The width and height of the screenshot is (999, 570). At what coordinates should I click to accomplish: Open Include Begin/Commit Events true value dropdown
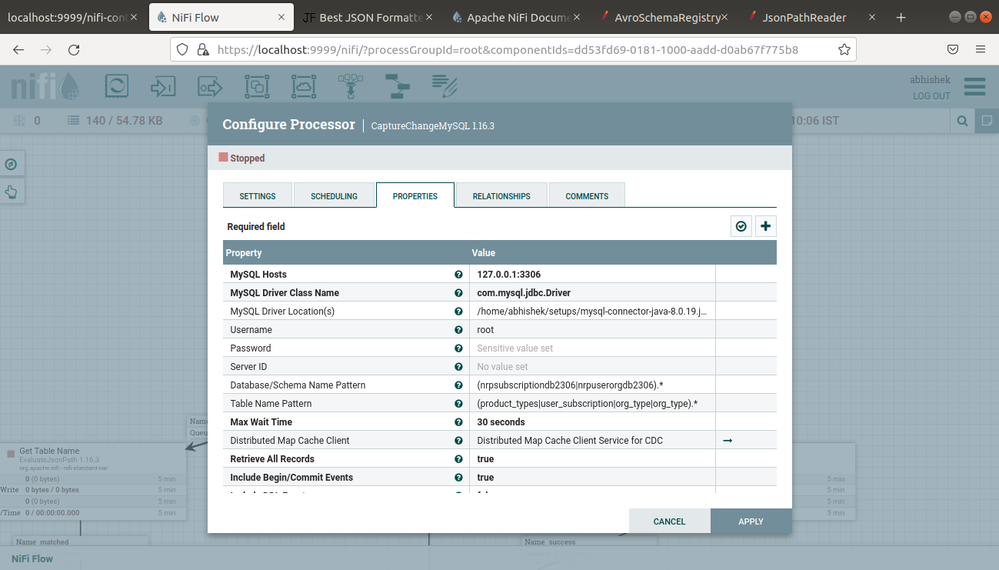(x=593, y=478)
